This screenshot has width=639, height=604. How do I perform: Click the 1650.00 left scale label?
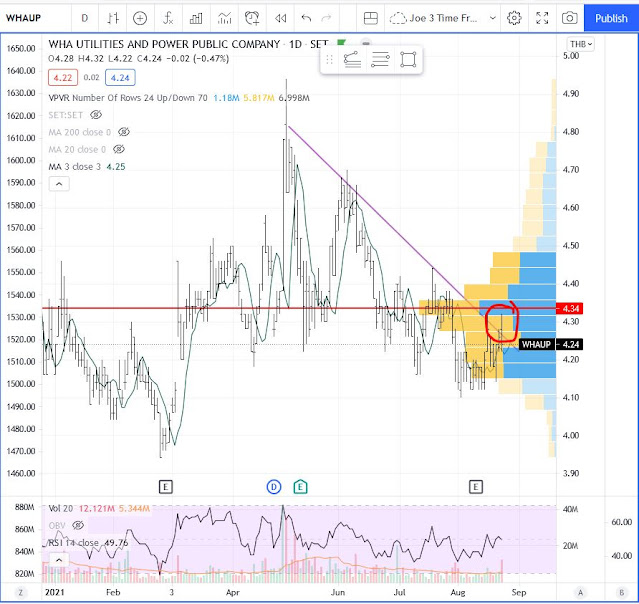(21, 48)
